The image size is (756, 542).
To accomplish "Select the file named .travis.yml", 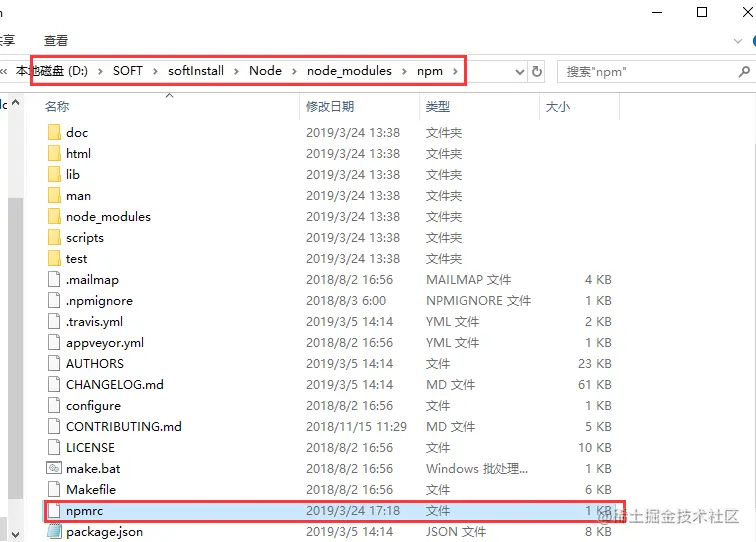I will (94, 321).
